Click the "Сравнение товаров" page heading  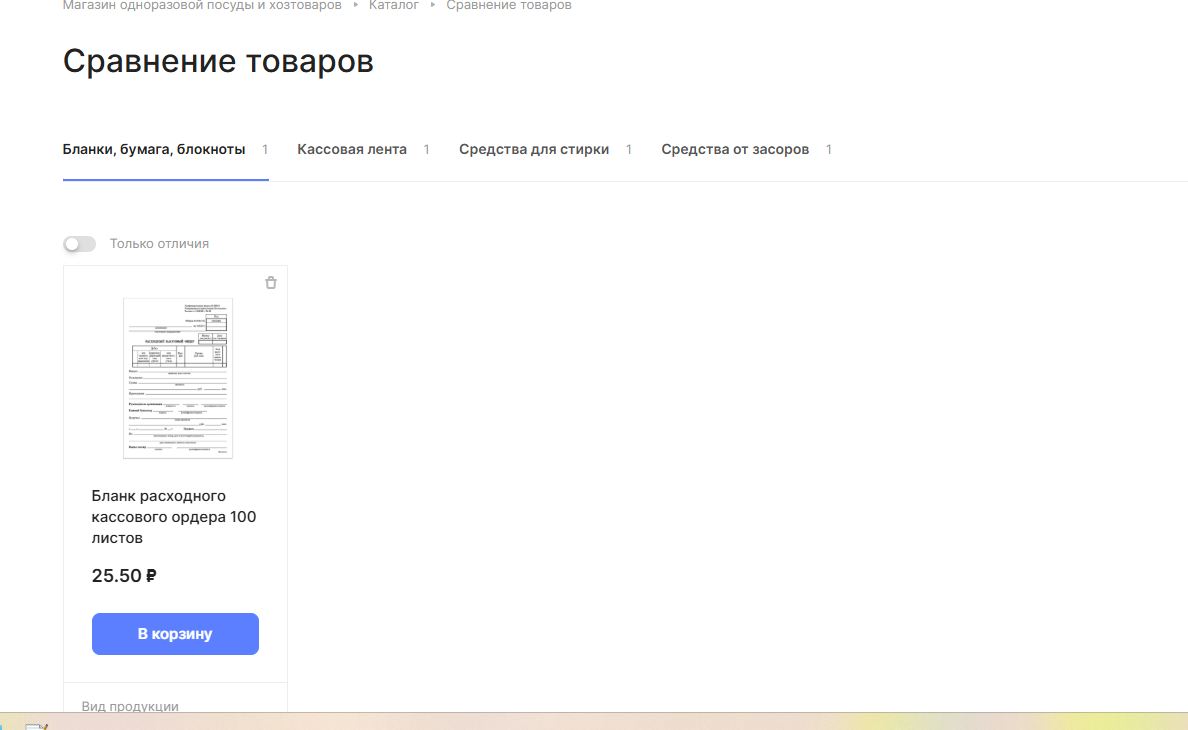click(218, 62)
